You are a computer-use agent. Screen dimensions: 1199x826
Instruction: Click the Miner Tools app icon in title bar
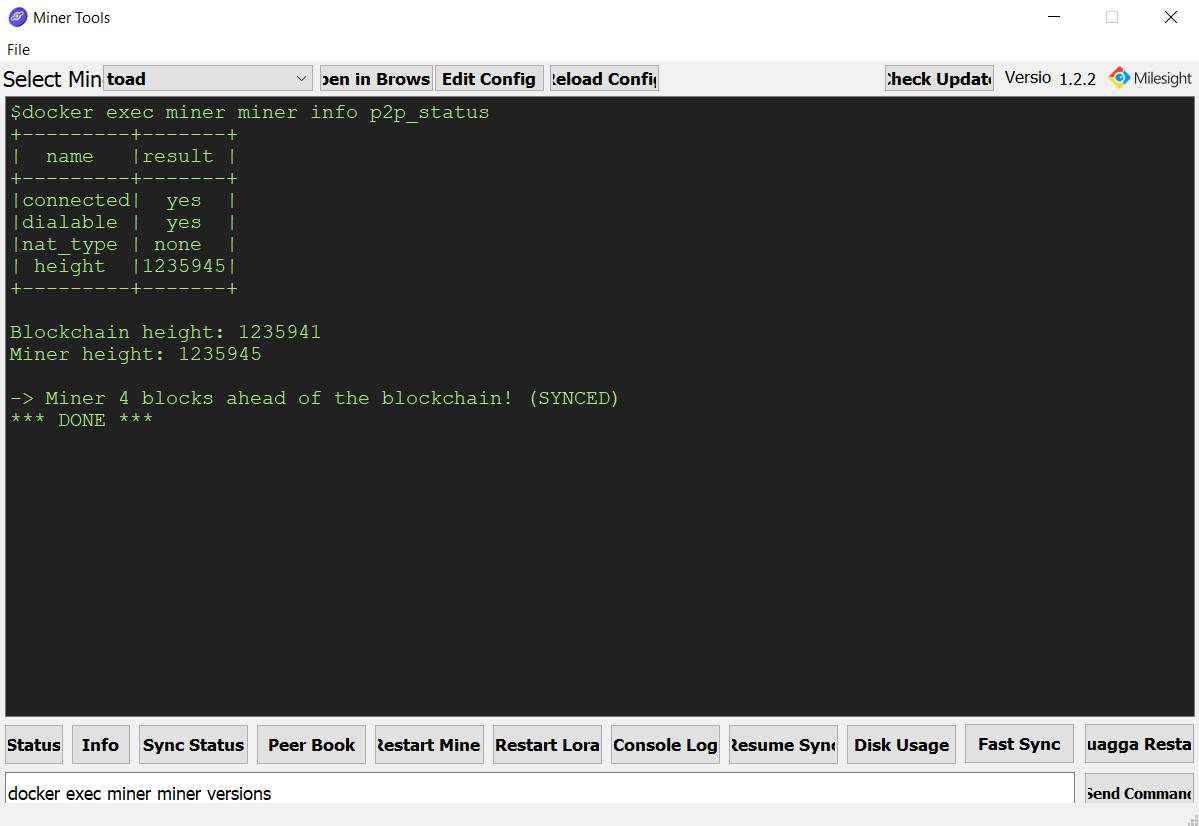point(18,17)
